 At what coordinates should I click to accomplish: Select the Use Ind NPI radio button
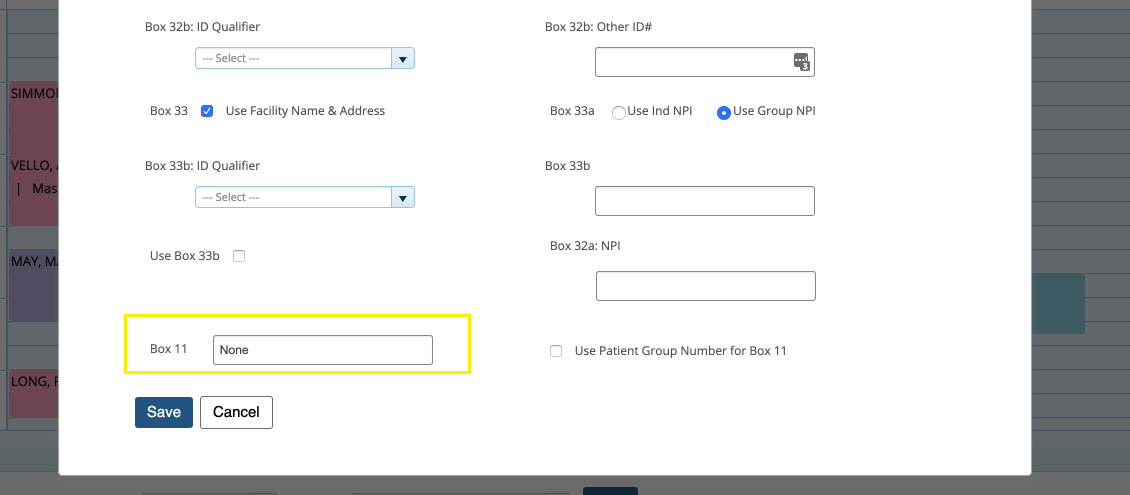point(618,112)
